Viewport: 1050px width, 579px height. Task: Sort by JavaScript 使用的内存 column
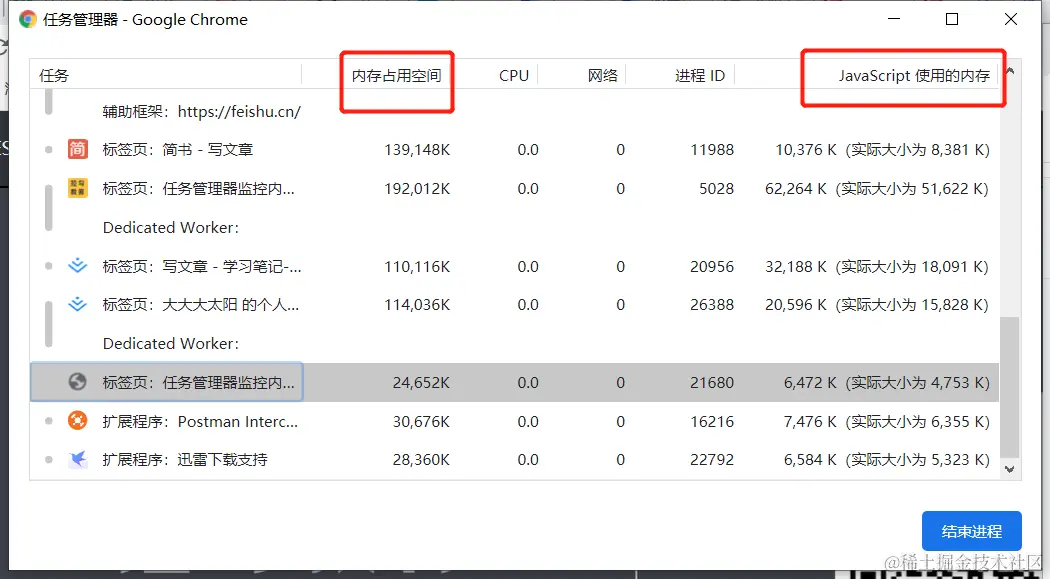click(x=914, y=76)
